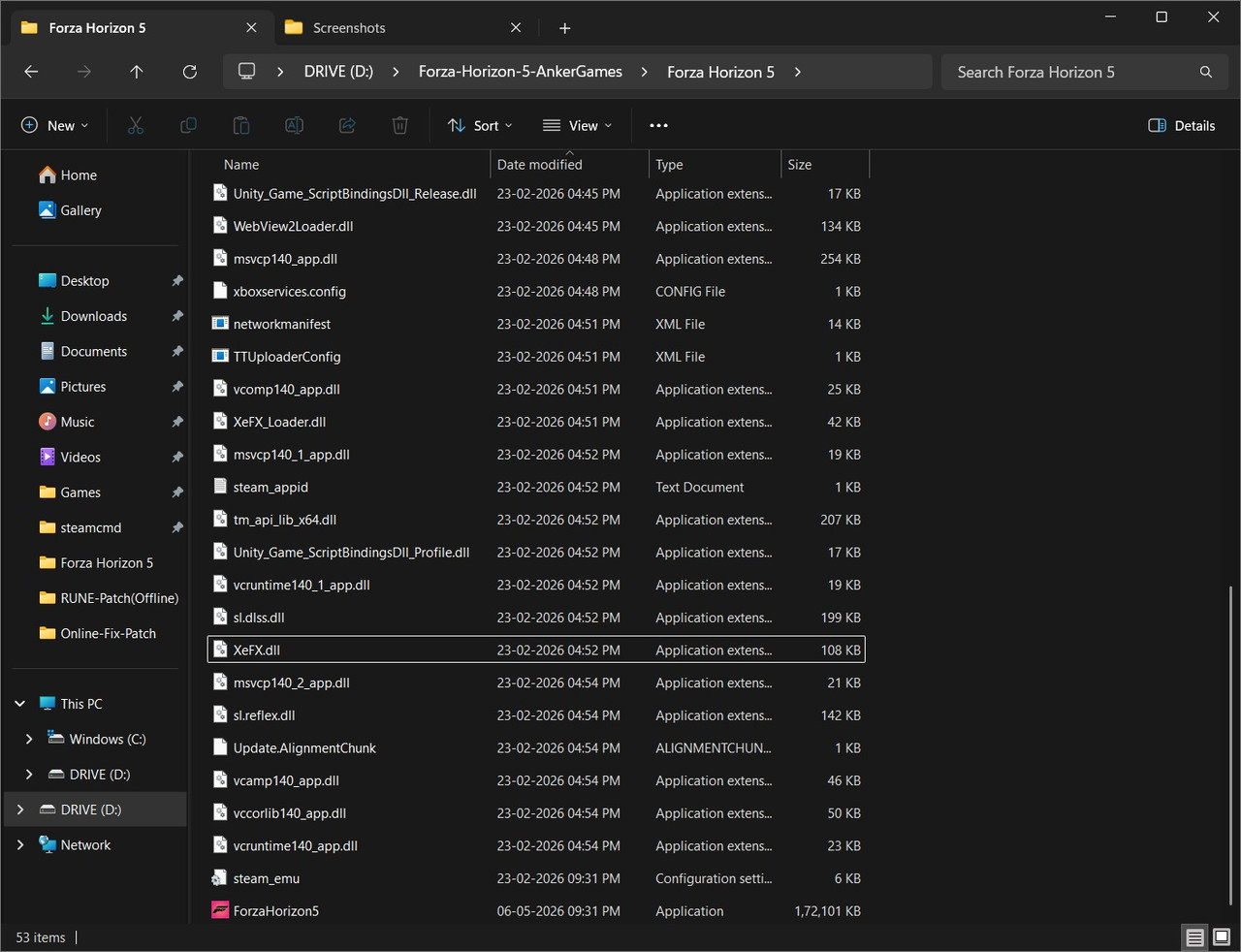1241x952 pixels.
Task: Unpin Desktop from quick access
Action: point(177,281)
